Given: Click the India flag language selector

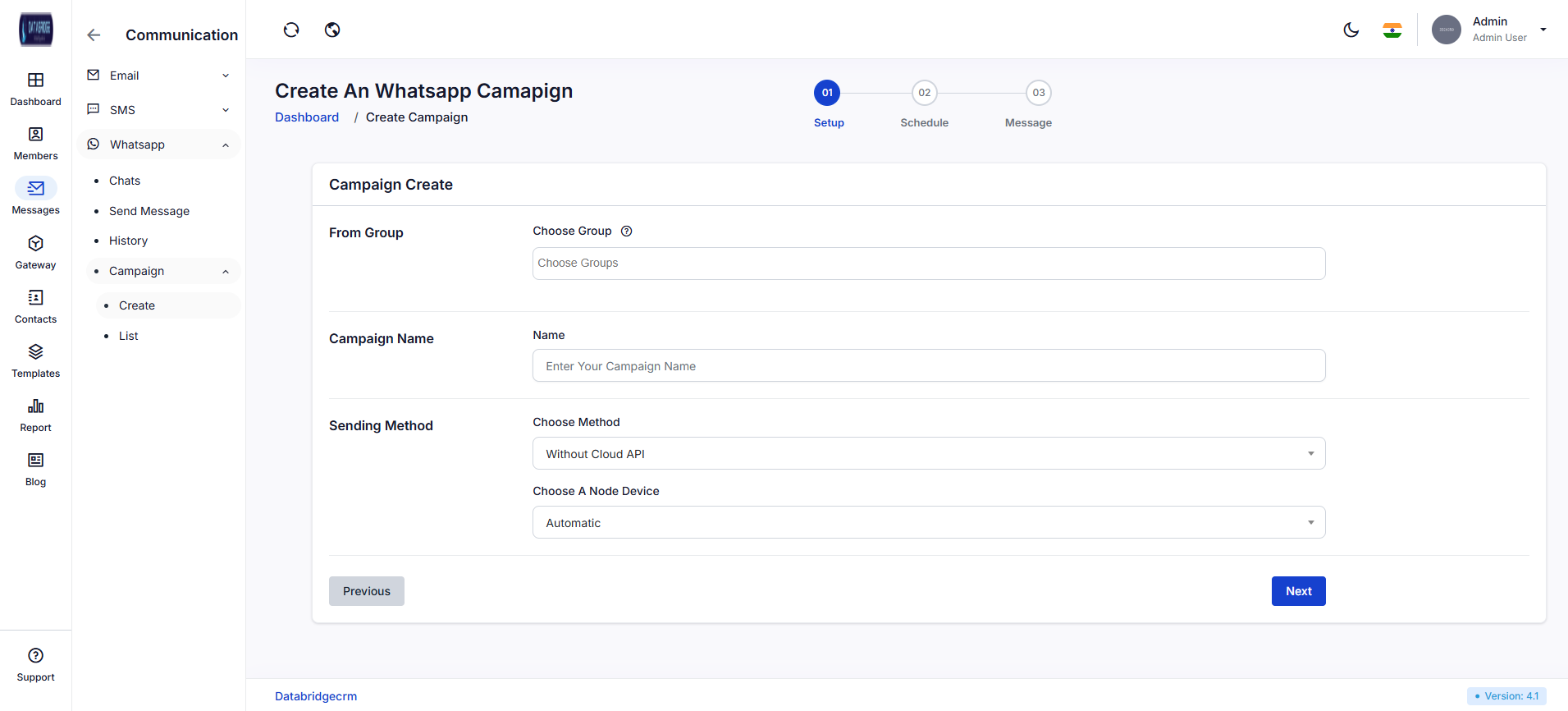Looking at the screenshot, I should (1392, 30).
